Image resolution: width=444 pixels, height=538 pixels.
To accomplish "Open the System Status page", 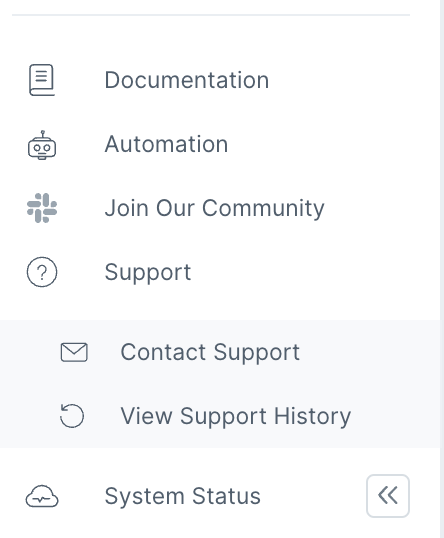I will point(183,496).
